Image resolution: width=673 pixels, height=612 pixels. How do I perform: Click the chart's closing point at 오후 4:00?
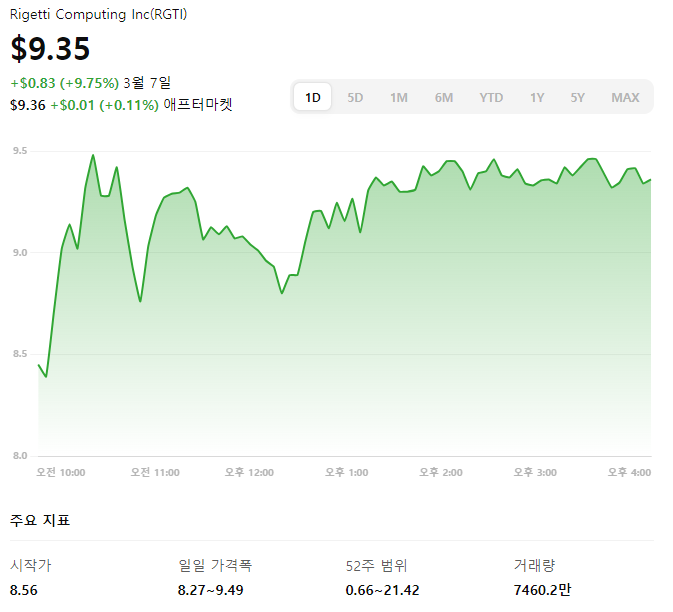[650, 180]
